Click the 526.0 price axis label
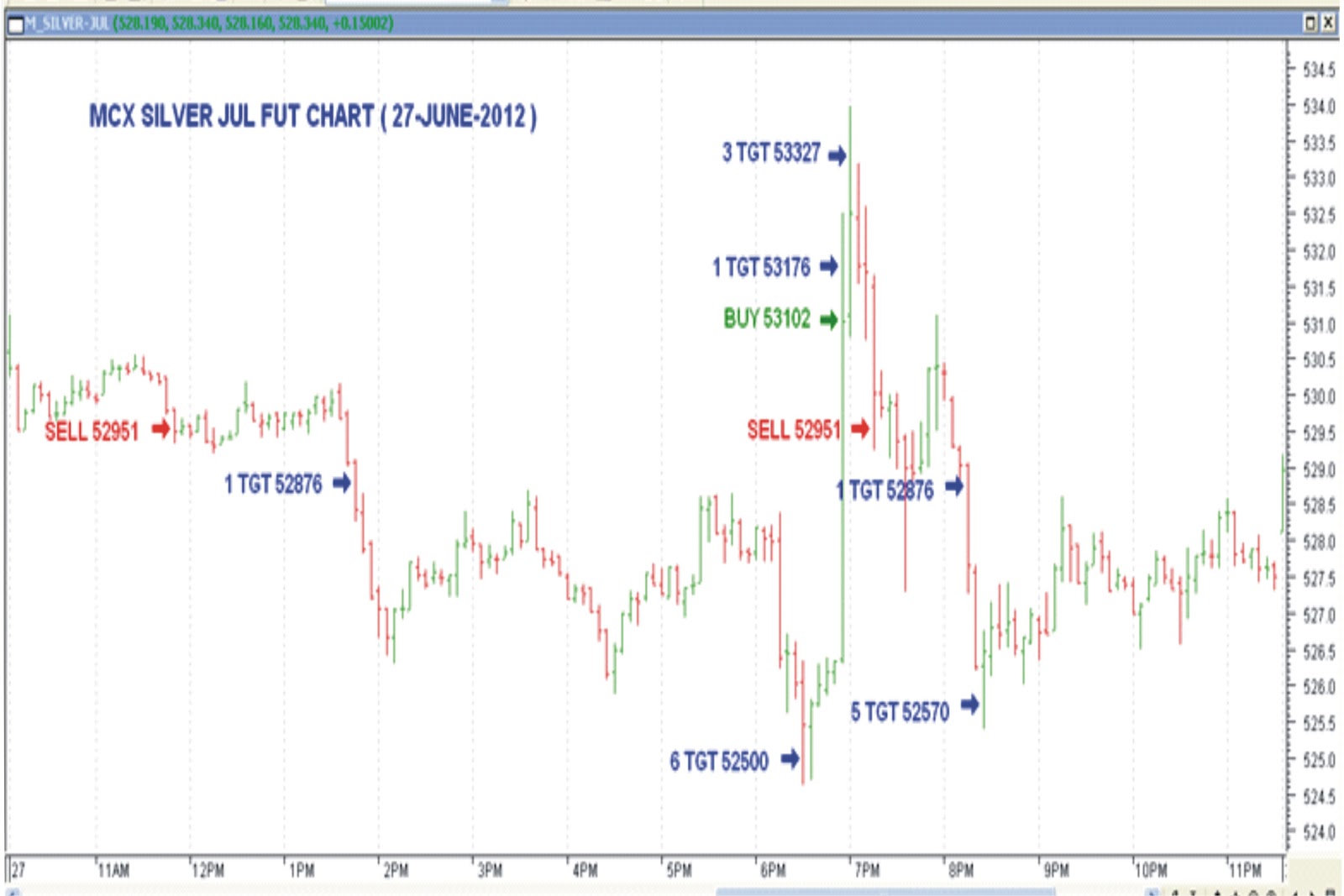 coord(1319,687)
